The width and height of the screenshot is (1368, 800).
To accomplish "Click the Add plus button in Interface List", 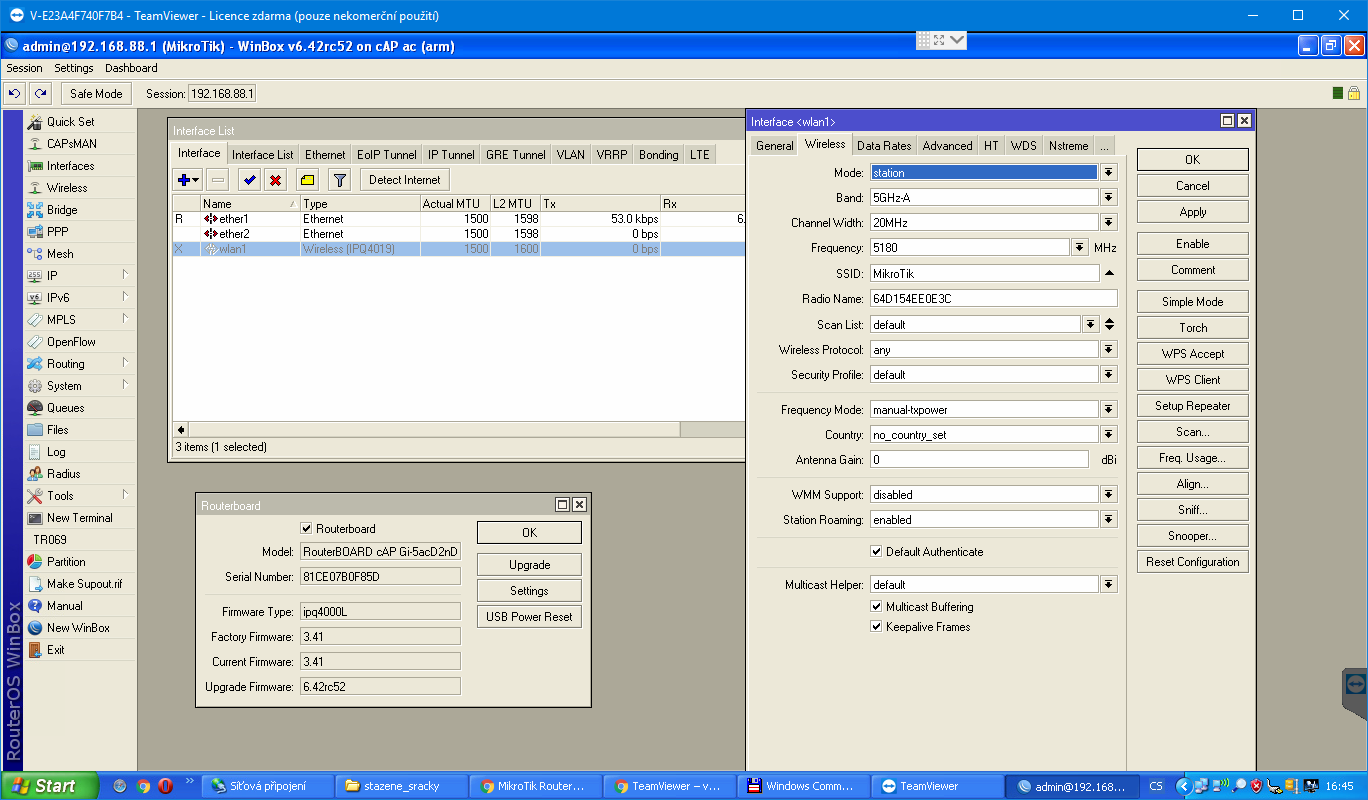I will [188, 180].
